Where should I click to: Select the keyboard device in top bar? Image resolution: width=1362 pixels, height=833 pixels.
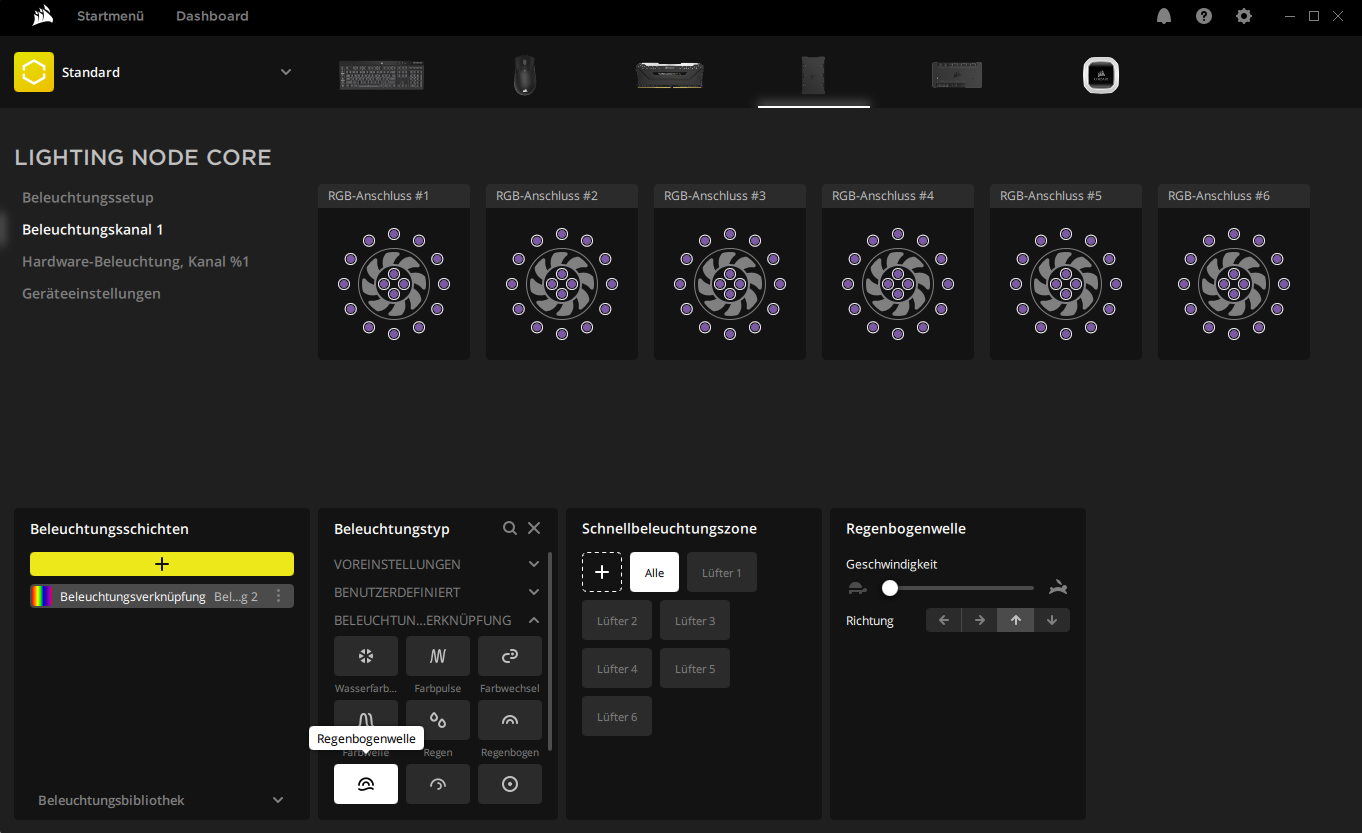[x=381, y=75]
